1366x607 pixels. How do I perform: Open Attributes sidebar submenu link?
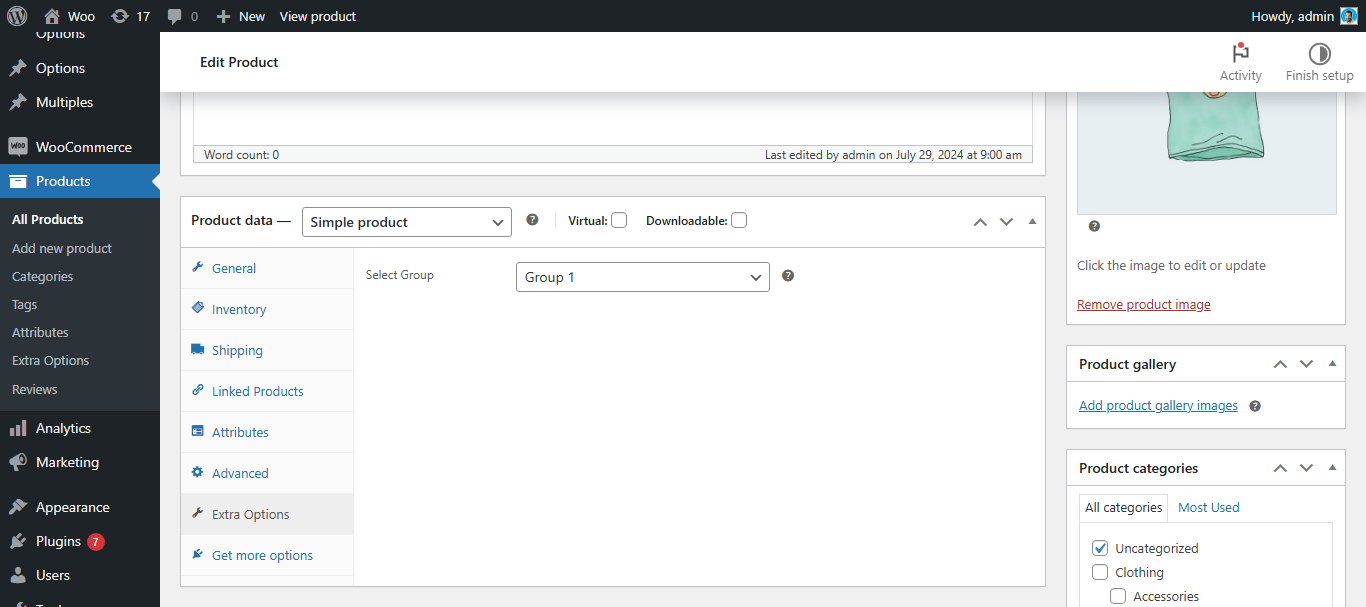[40, 332]
